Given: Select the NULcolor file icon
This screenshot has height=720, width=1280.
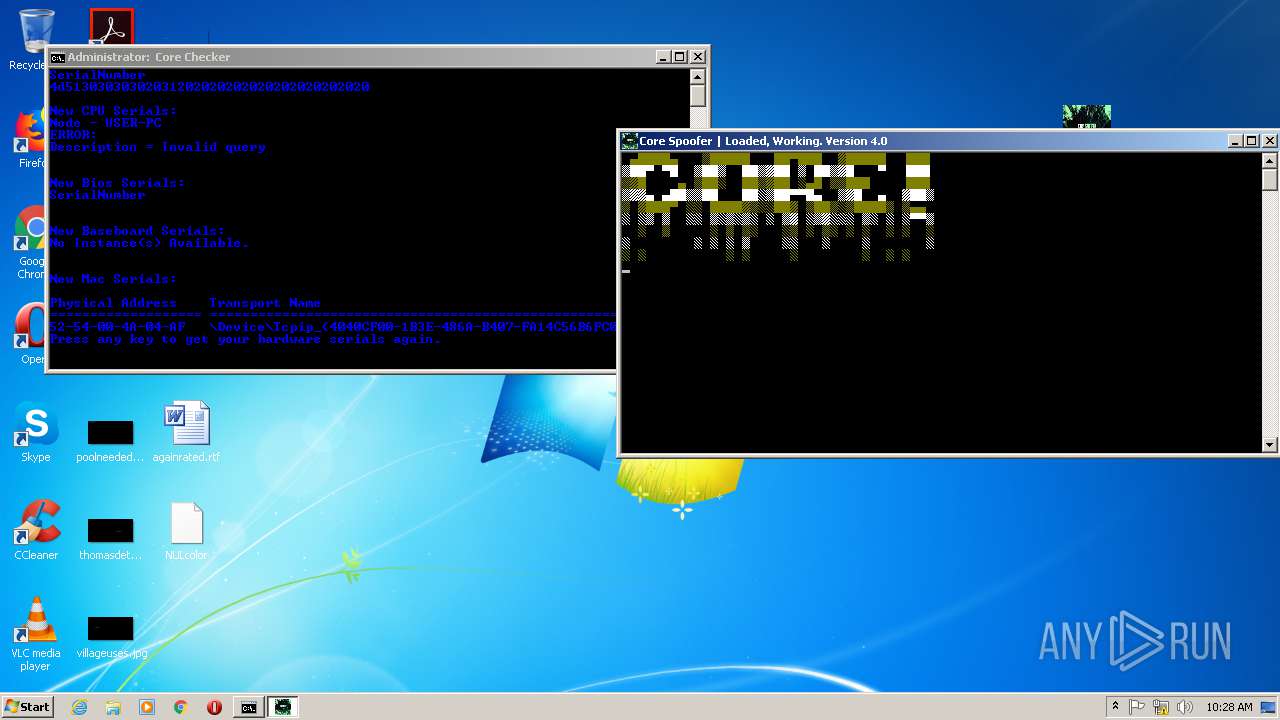Looking at the screenshot, I should pyautogui.click(x=187, y=530).
